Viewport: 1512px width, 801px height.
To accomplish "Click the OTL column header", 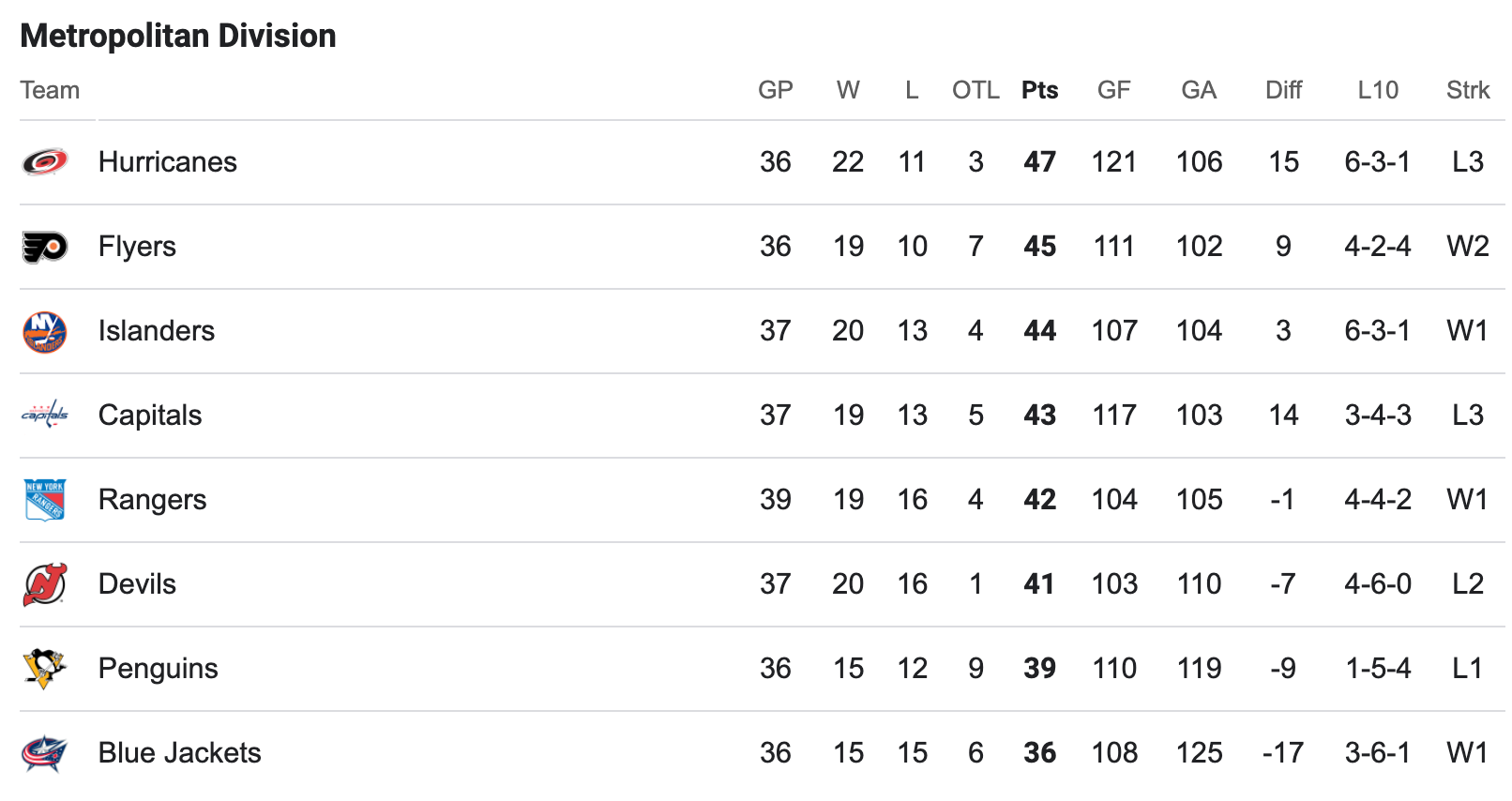I will (x=976, y=90).
